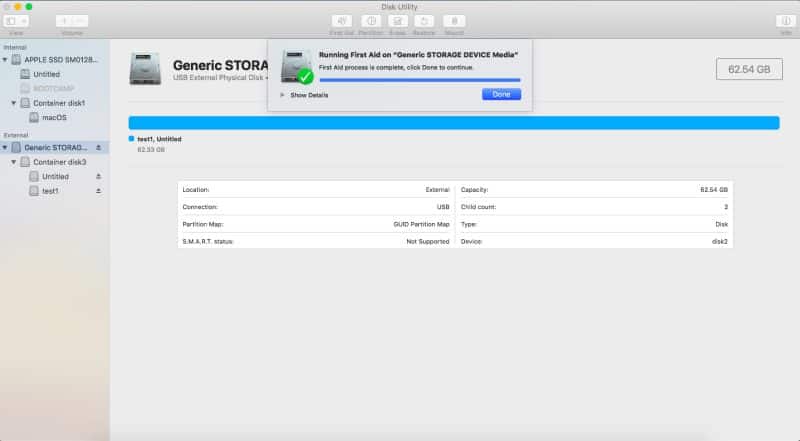Image resolution: width=800 pixels, height=441 pixels.
Task: Click the Done button in First Aid dialog
Action: pos(501,94)
